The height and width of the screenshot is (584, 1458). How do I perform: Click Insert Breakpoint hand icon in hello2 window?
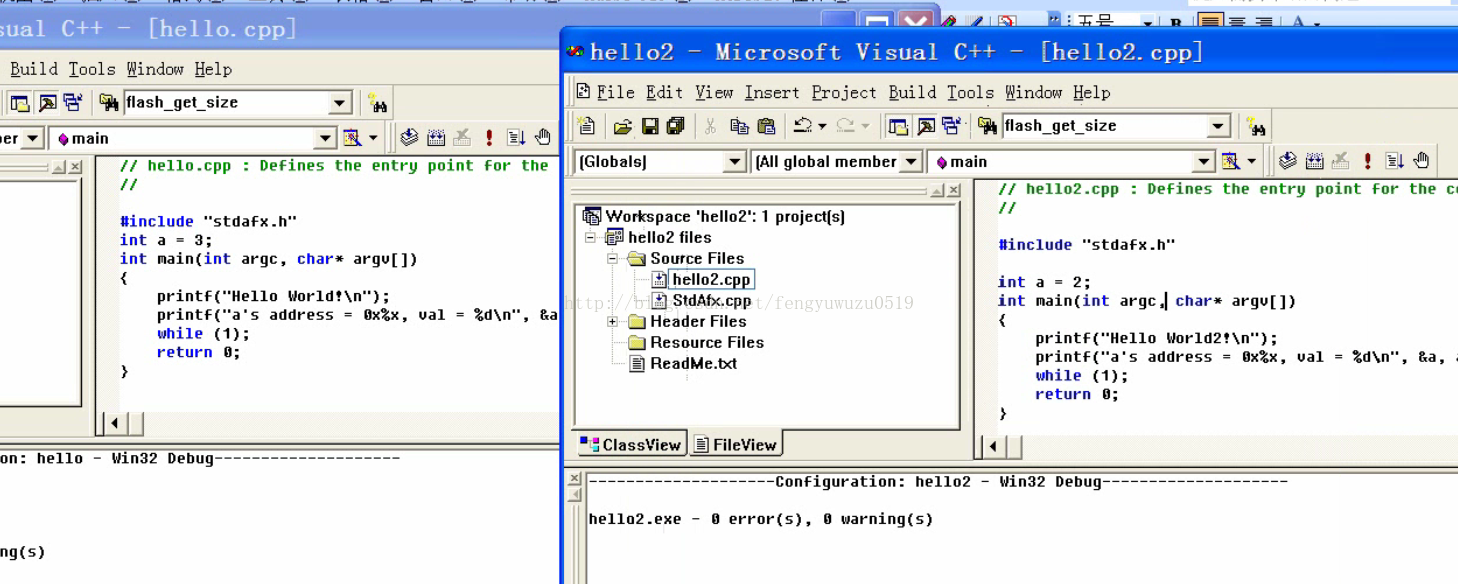[x=1421, y=161]
